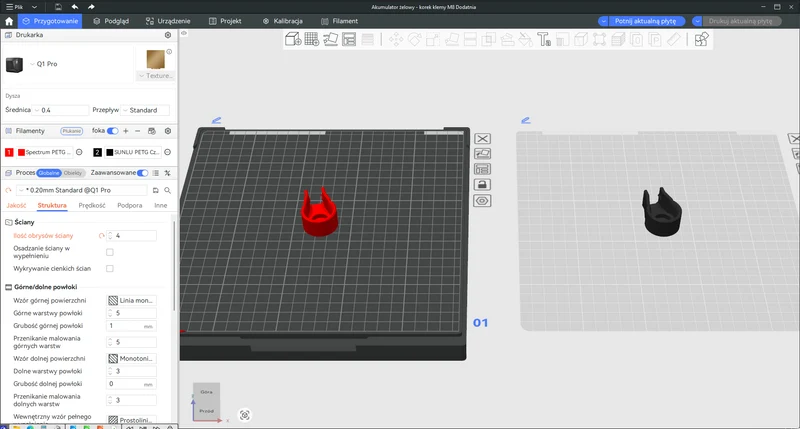The height and width of the screenshot is (429, 800).
Task: Expand the Wzór górnej powierzchni dropdown
Action: (131, 300)
